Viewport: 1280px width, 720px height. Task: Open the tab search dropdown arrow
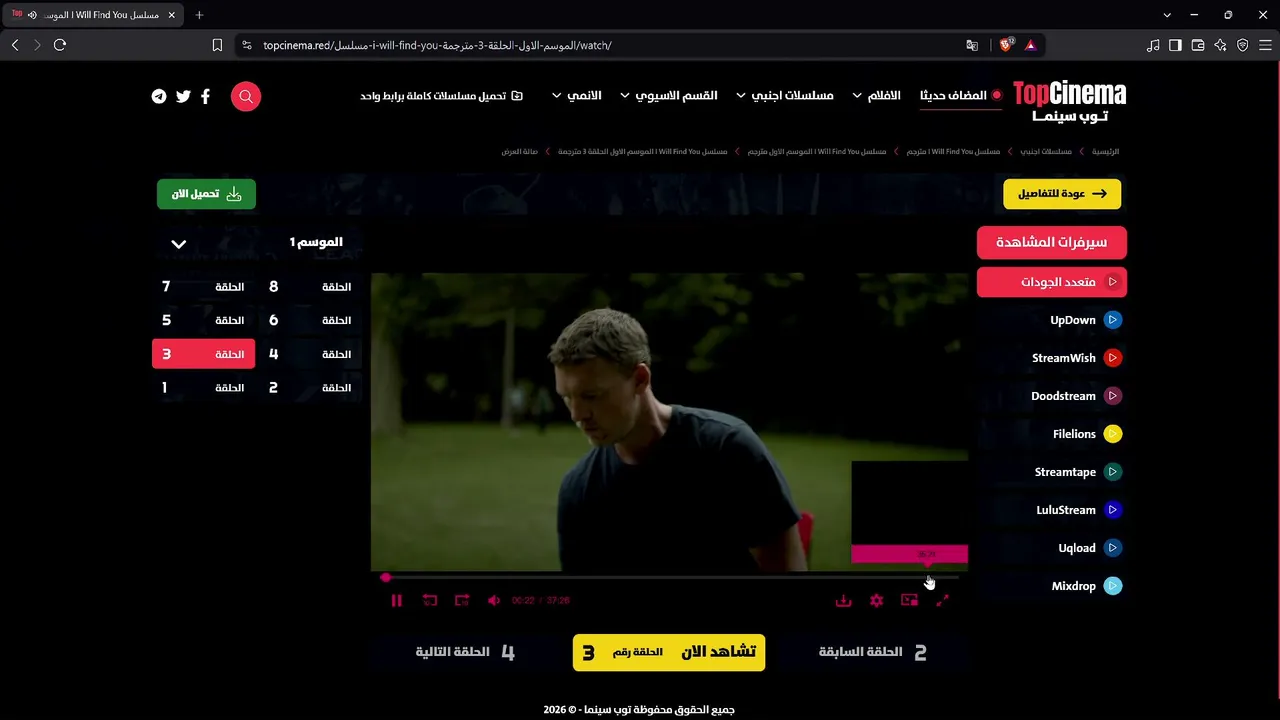tap(1167, 15)
